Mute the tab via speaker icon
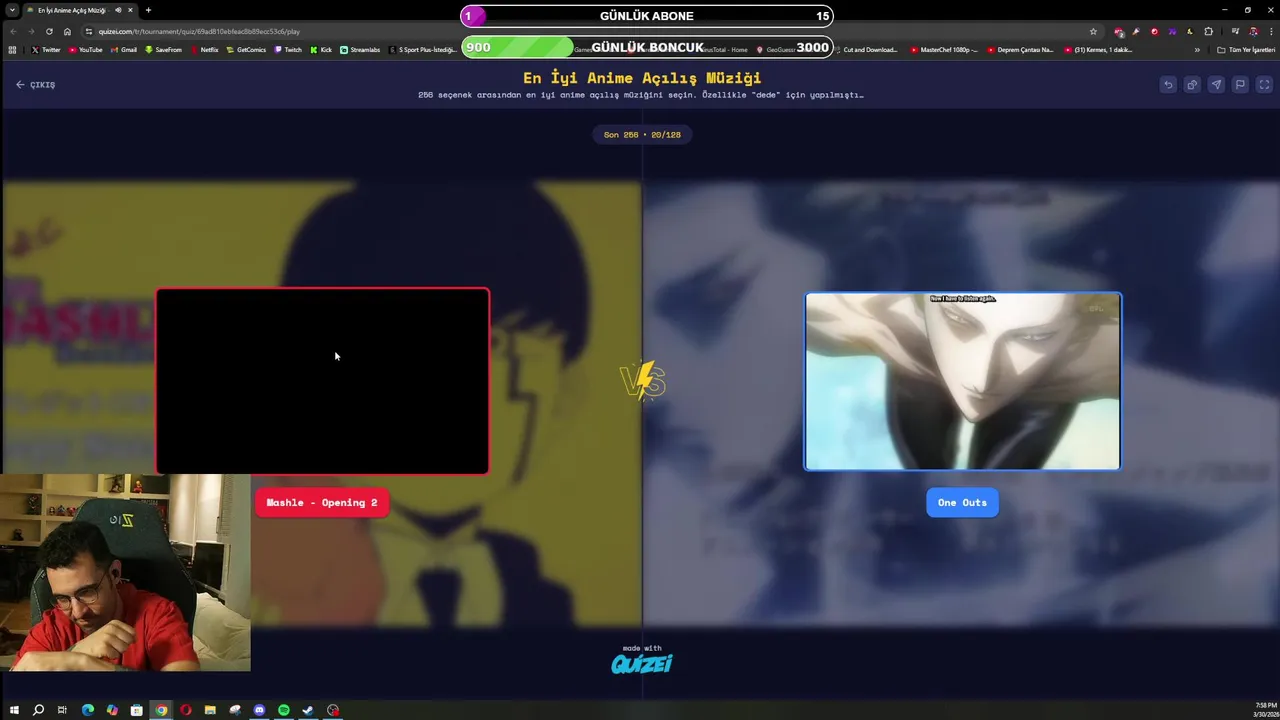This screenshot has height=720, width=1280. tap(118, 10)
